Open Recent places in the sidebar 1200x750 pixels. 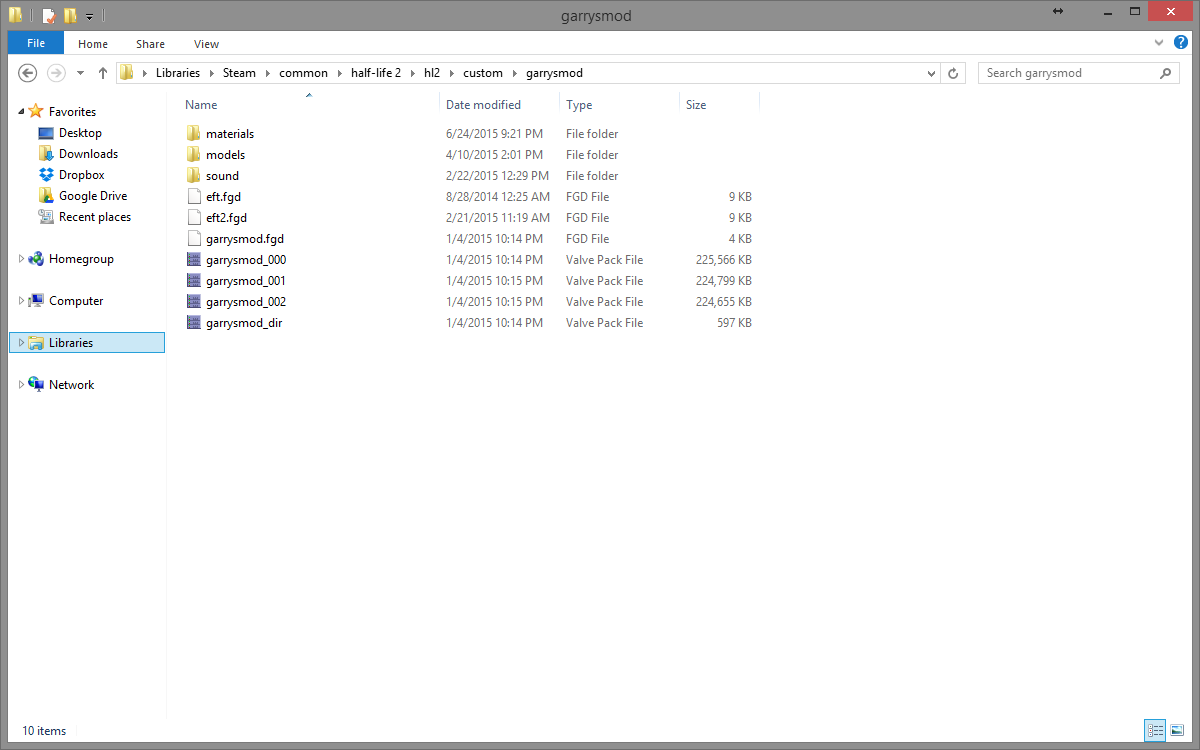coord(94,217)
